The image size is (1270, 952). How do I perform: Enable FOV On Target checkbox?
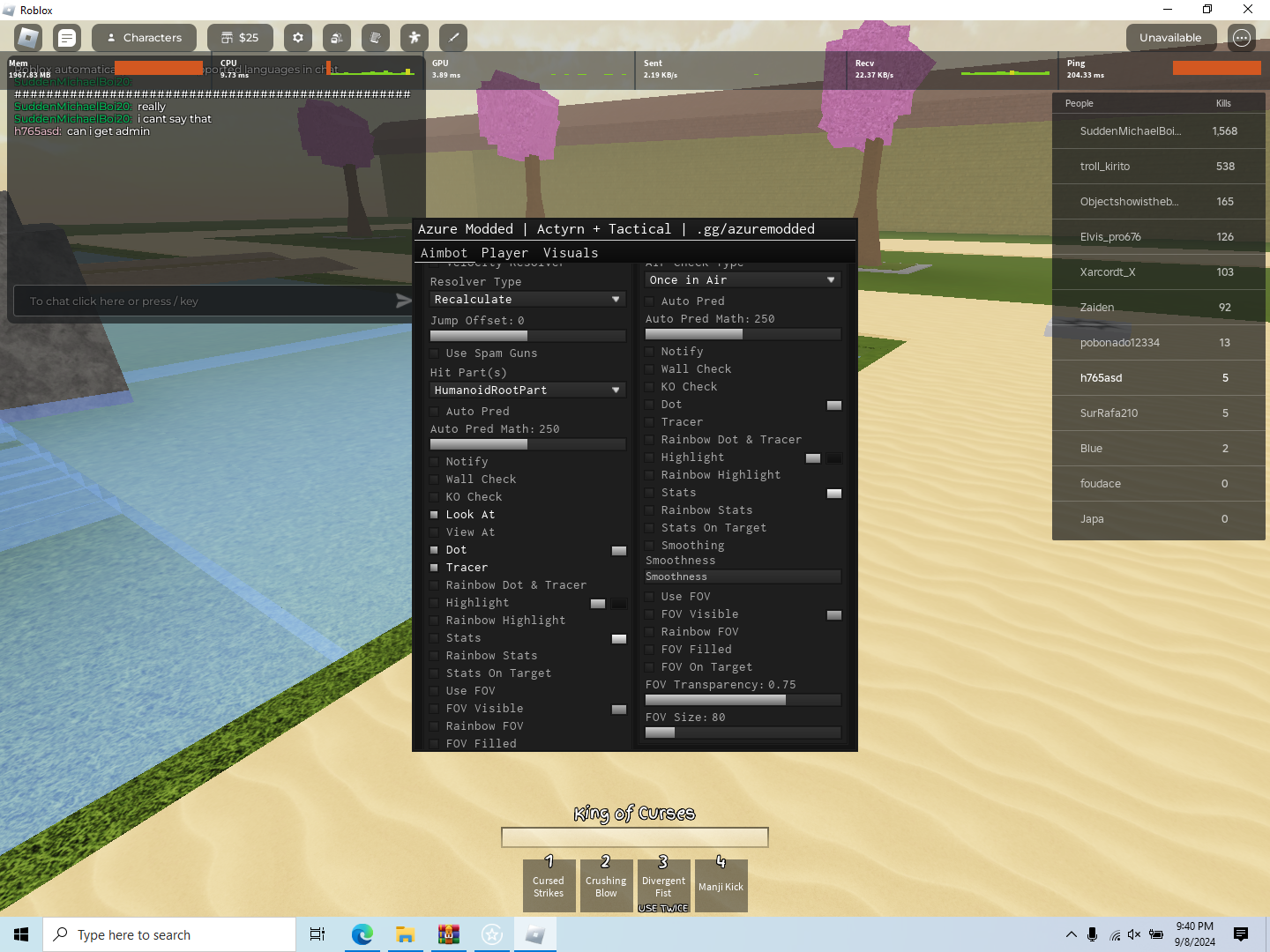click(x=649, y=667)
